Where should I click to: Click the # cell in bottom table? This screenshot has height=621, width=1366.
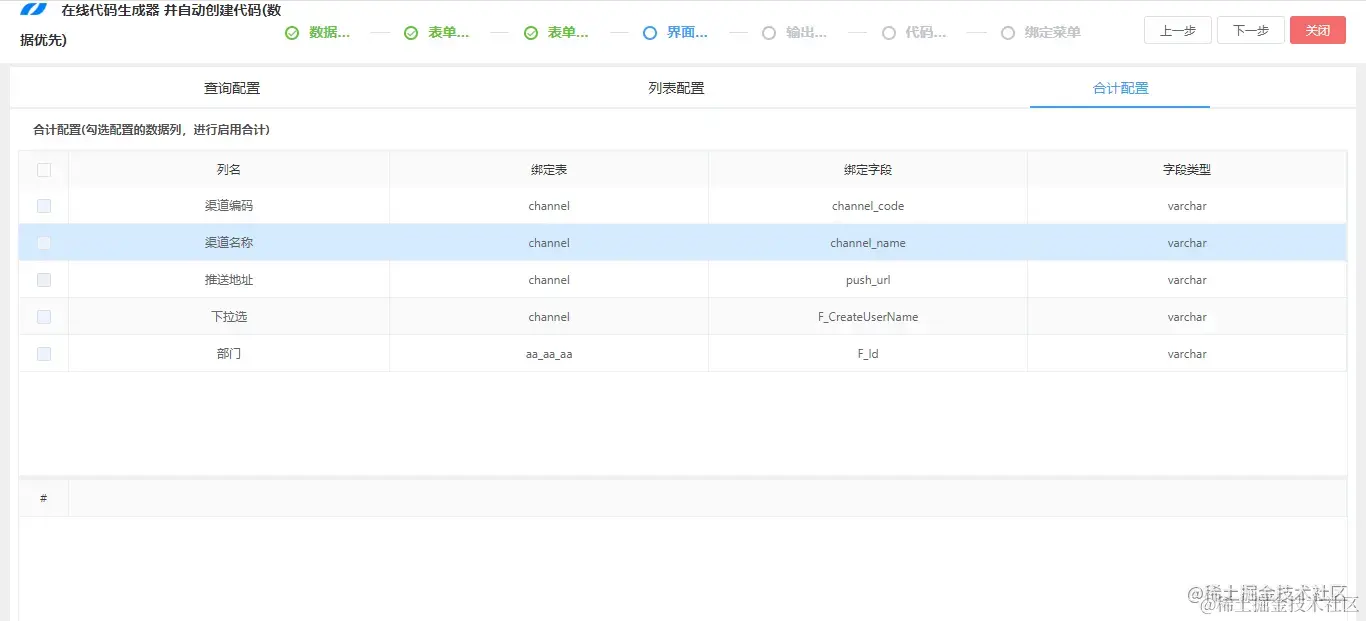(x=43, y=497)
